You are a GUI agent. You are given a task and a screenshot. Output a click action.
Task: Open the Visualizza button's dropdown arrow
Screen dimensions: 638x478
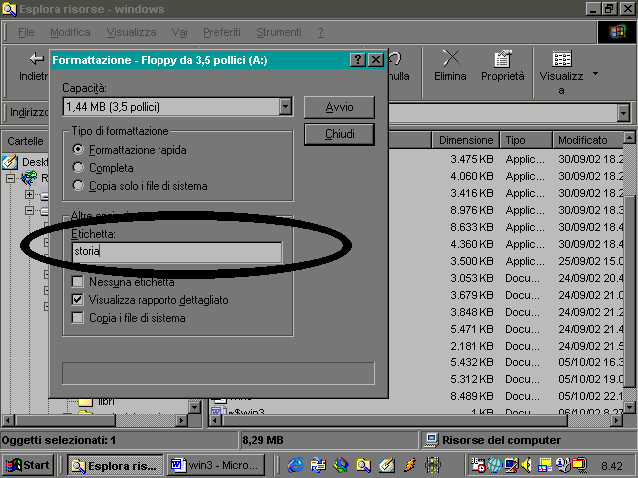pyautogui.click(x=595, y=74)
